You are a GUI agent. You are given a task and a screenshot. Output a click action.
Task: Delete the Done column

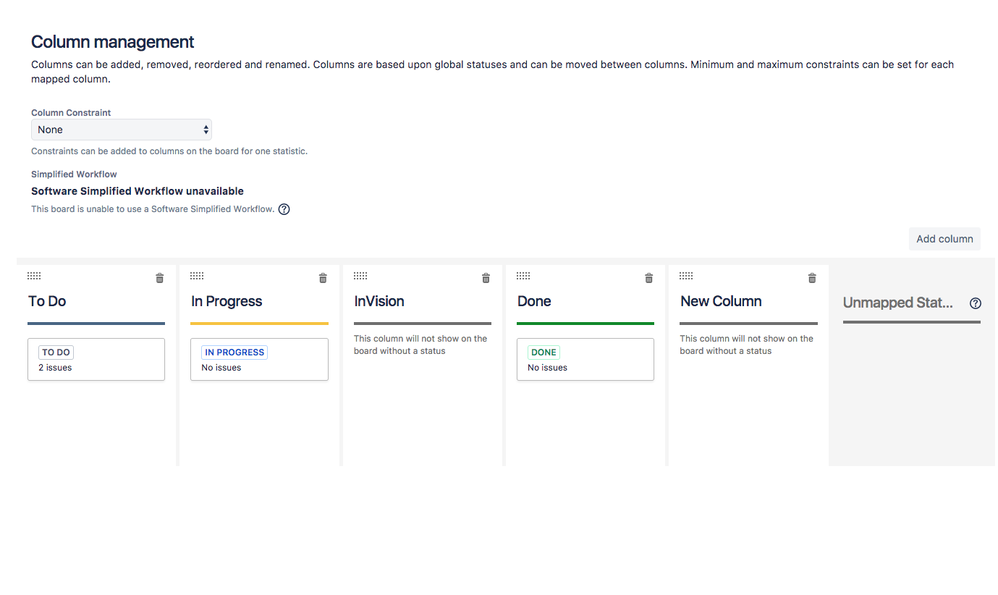[x=649, y=278]
